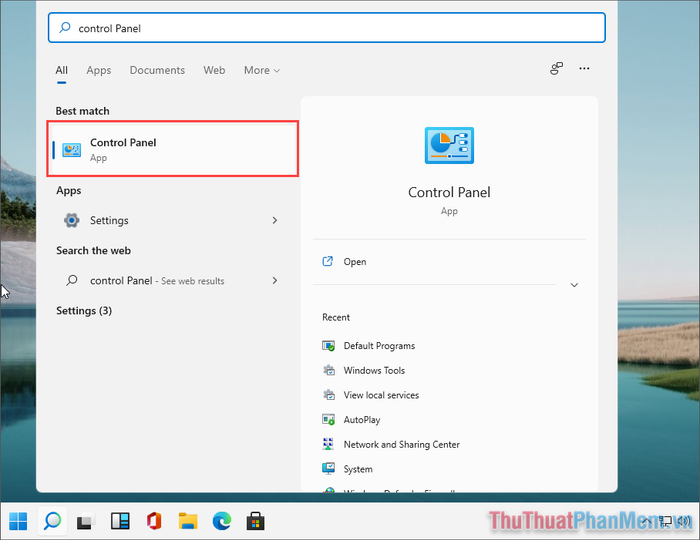Open View local services from Recent
Screen dimensions: 700x540
381,395
